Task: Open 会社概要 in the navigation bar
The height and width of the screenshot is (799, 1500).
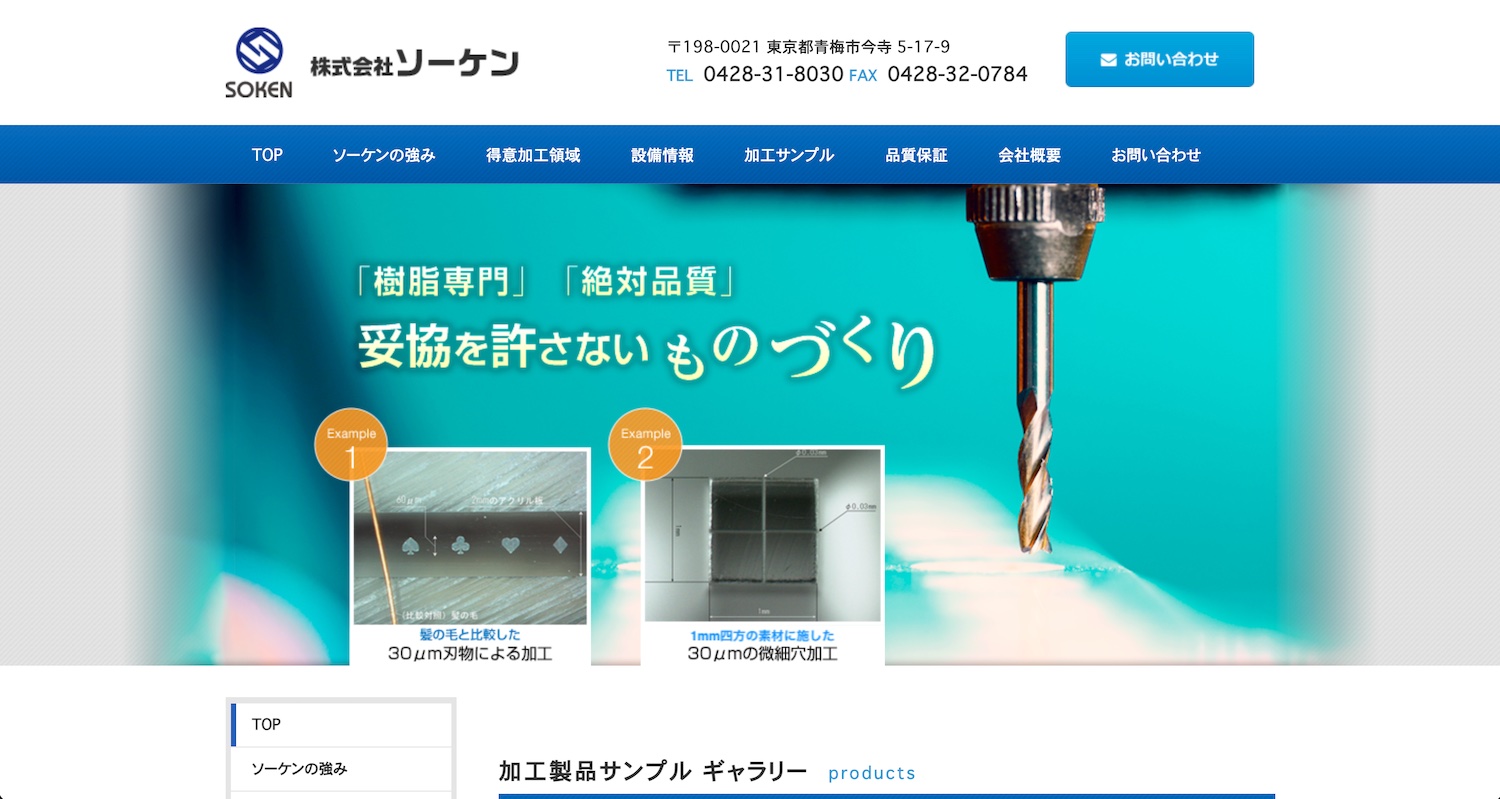Action: pyautogui.click(x=1029, y=155)
